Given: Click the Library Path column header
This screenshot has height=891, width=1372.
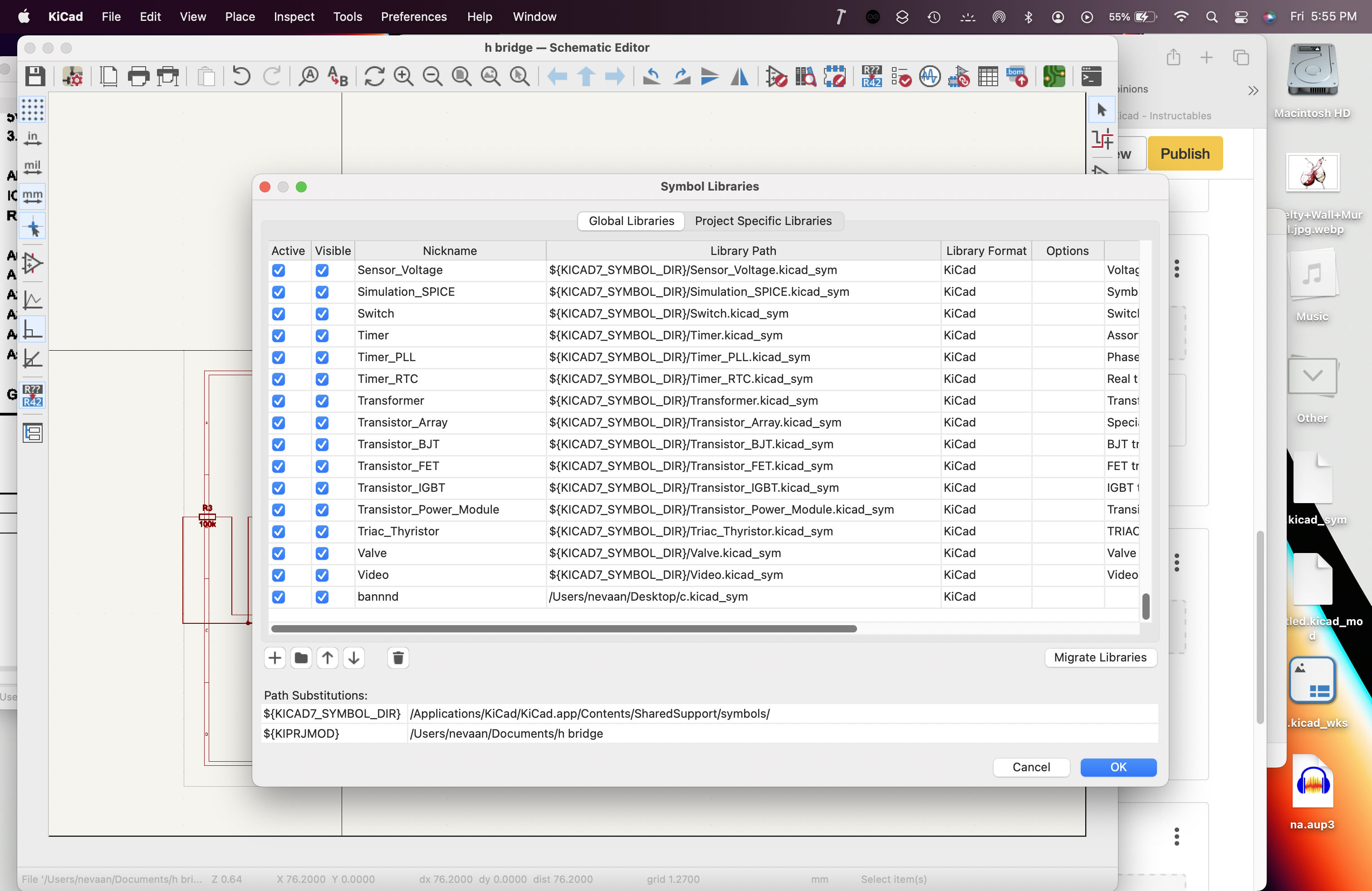Looking at the screenshot, I should click(743, 251).
